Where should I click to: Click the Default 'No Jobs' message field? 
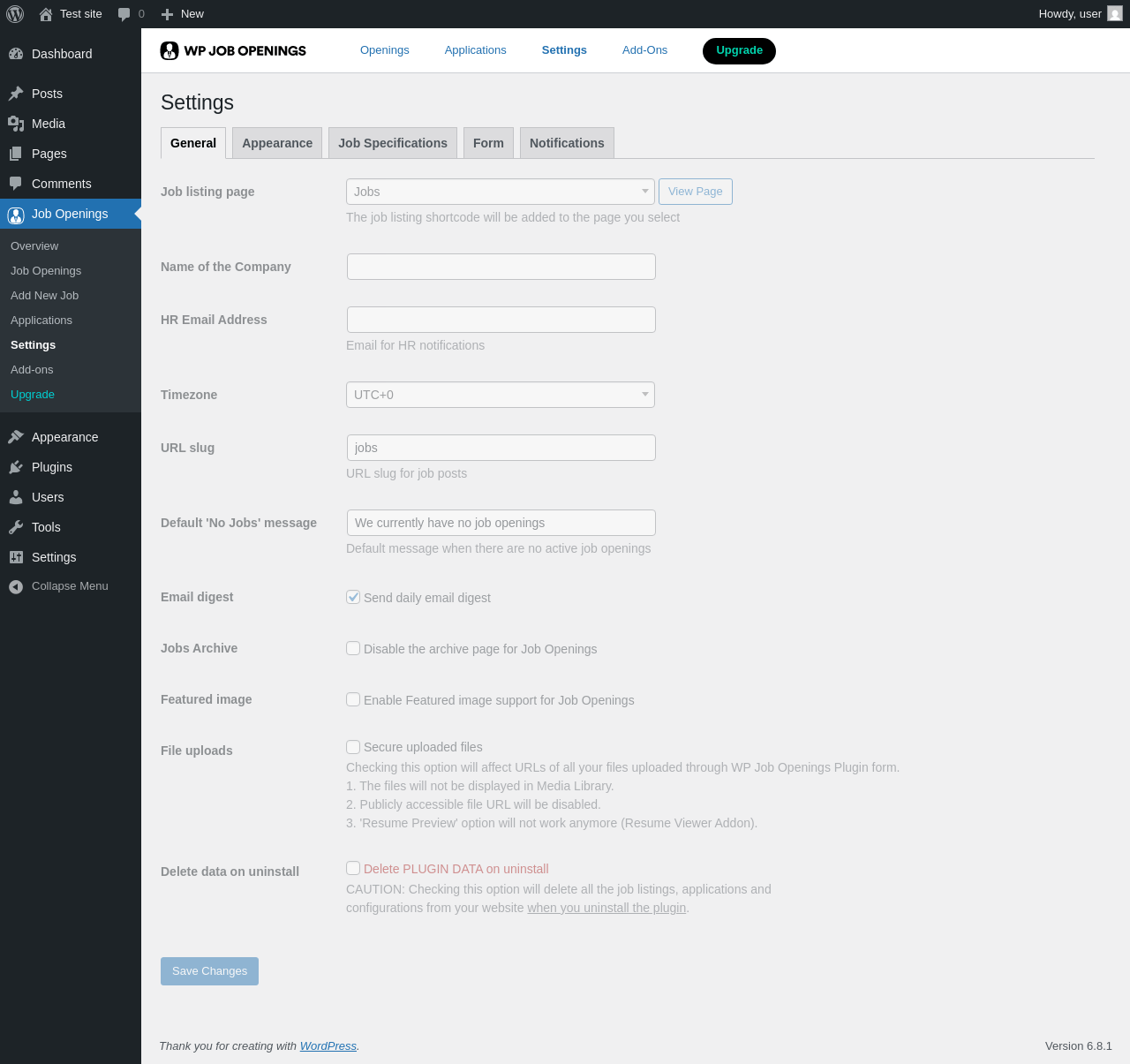tap(501, 523)
